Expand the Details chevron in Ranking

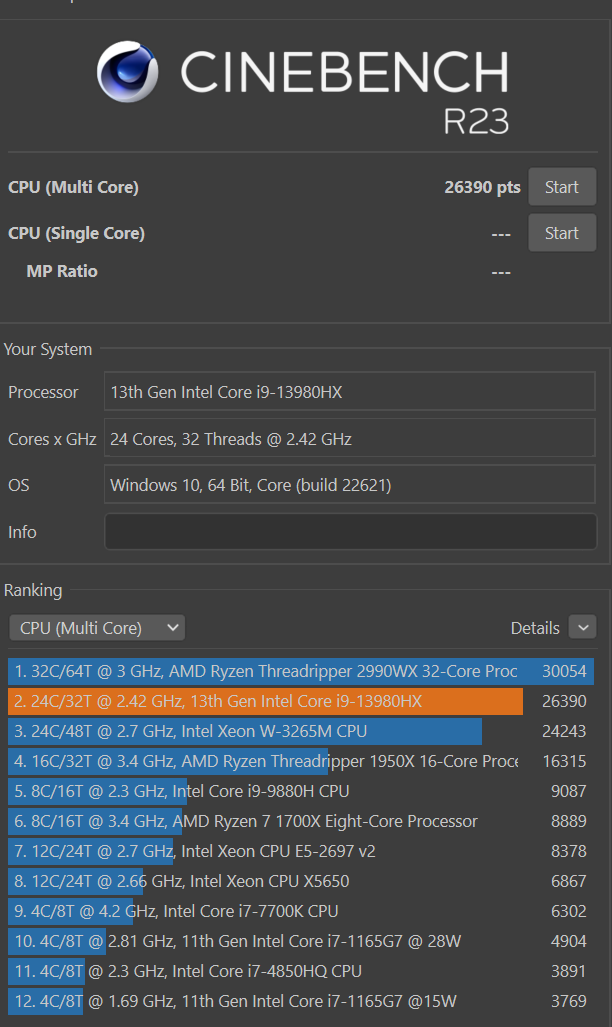[x=582, y=627]
